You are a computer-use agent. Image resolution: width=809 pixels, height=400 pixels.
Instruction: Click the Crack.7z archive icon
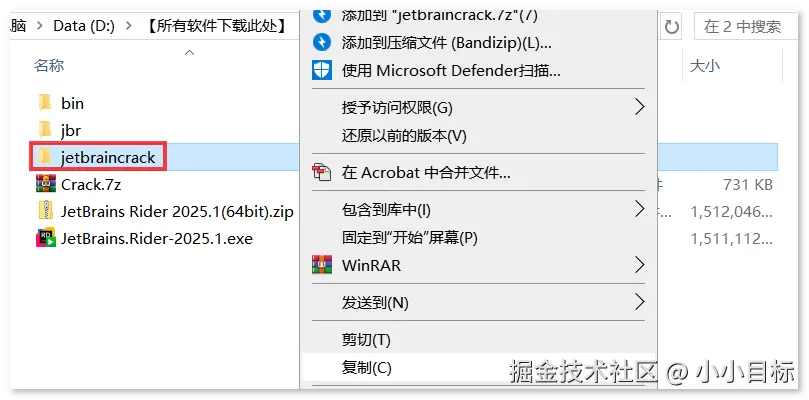[x=46, y=184]
